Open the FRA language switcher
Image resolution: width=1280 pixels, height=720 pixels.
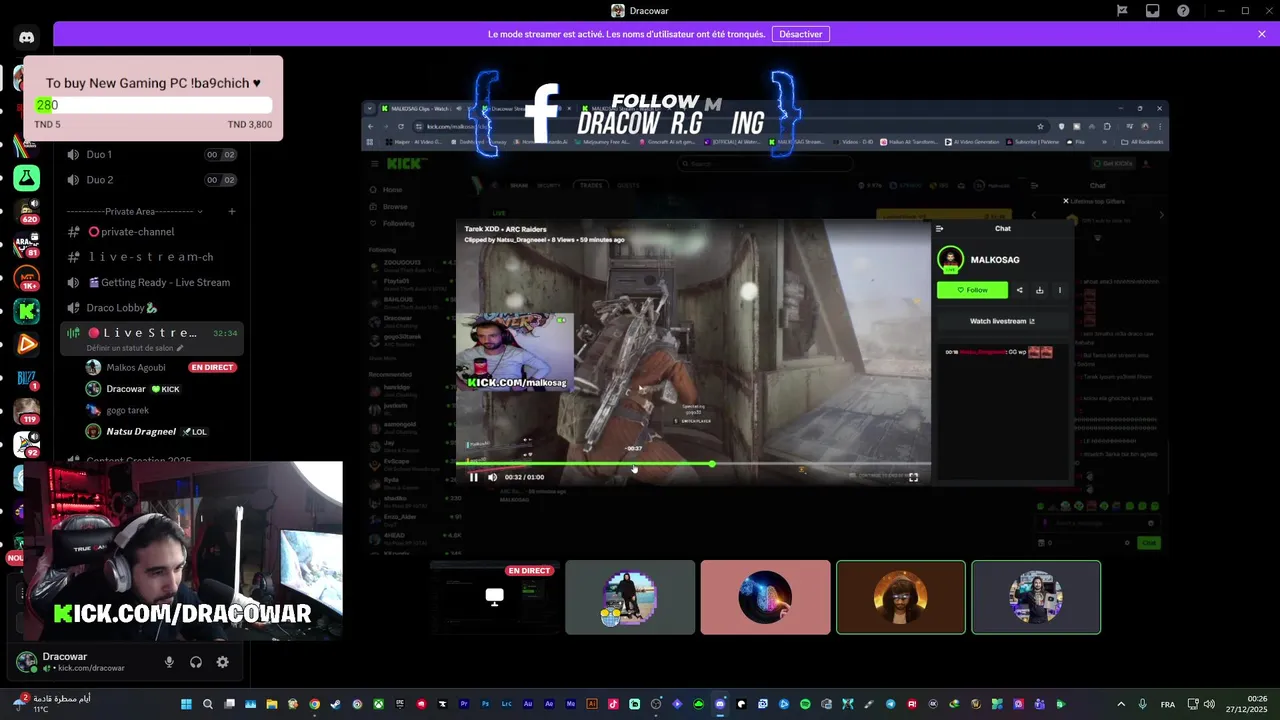(1167, 704)
